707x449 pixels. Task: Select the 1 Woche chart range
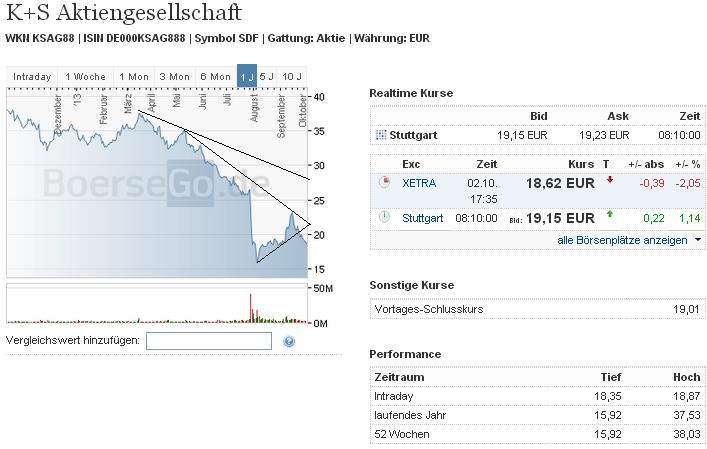(x=85, y=76)
